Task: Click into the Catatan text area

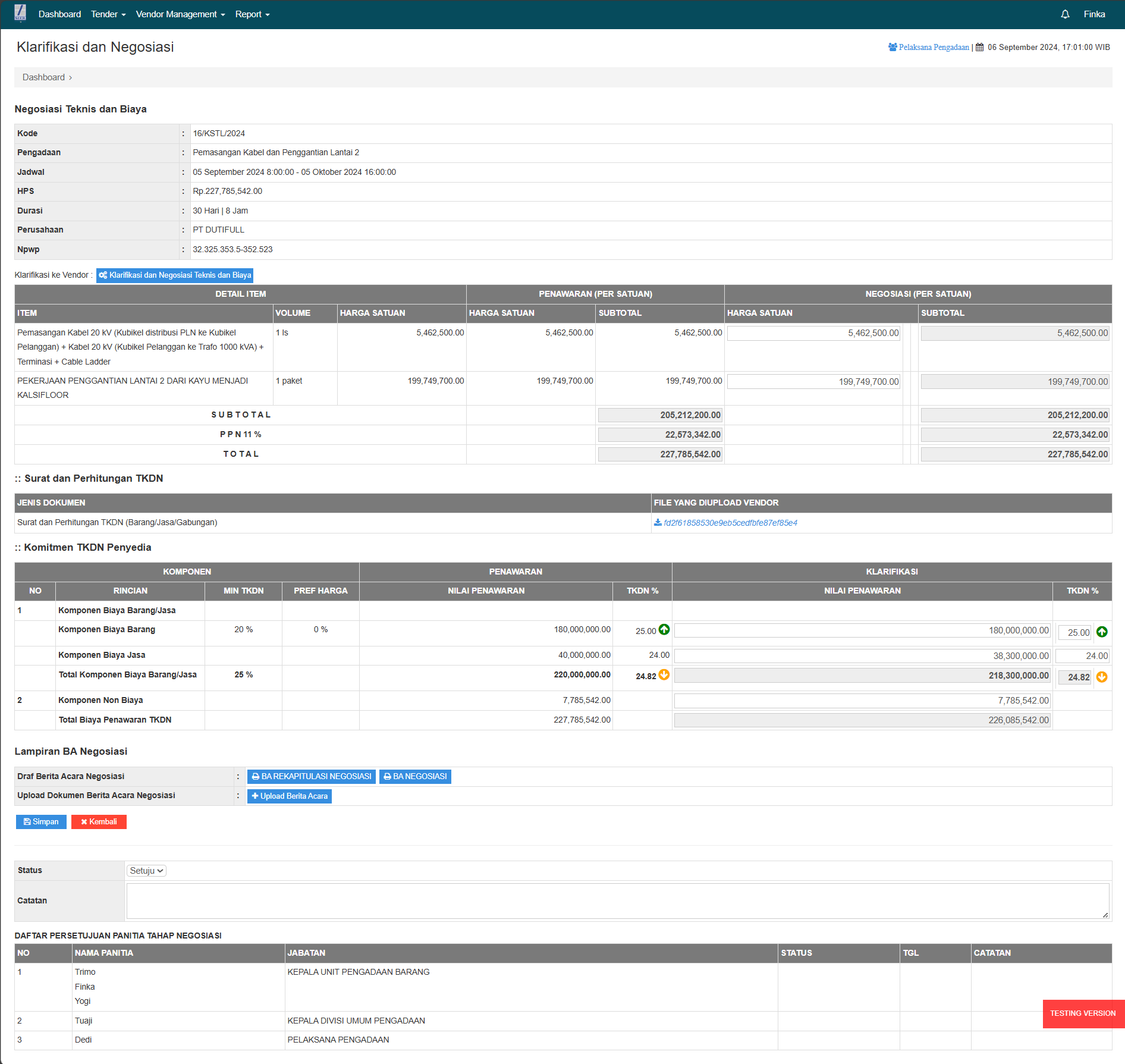Action: [617, 901]
